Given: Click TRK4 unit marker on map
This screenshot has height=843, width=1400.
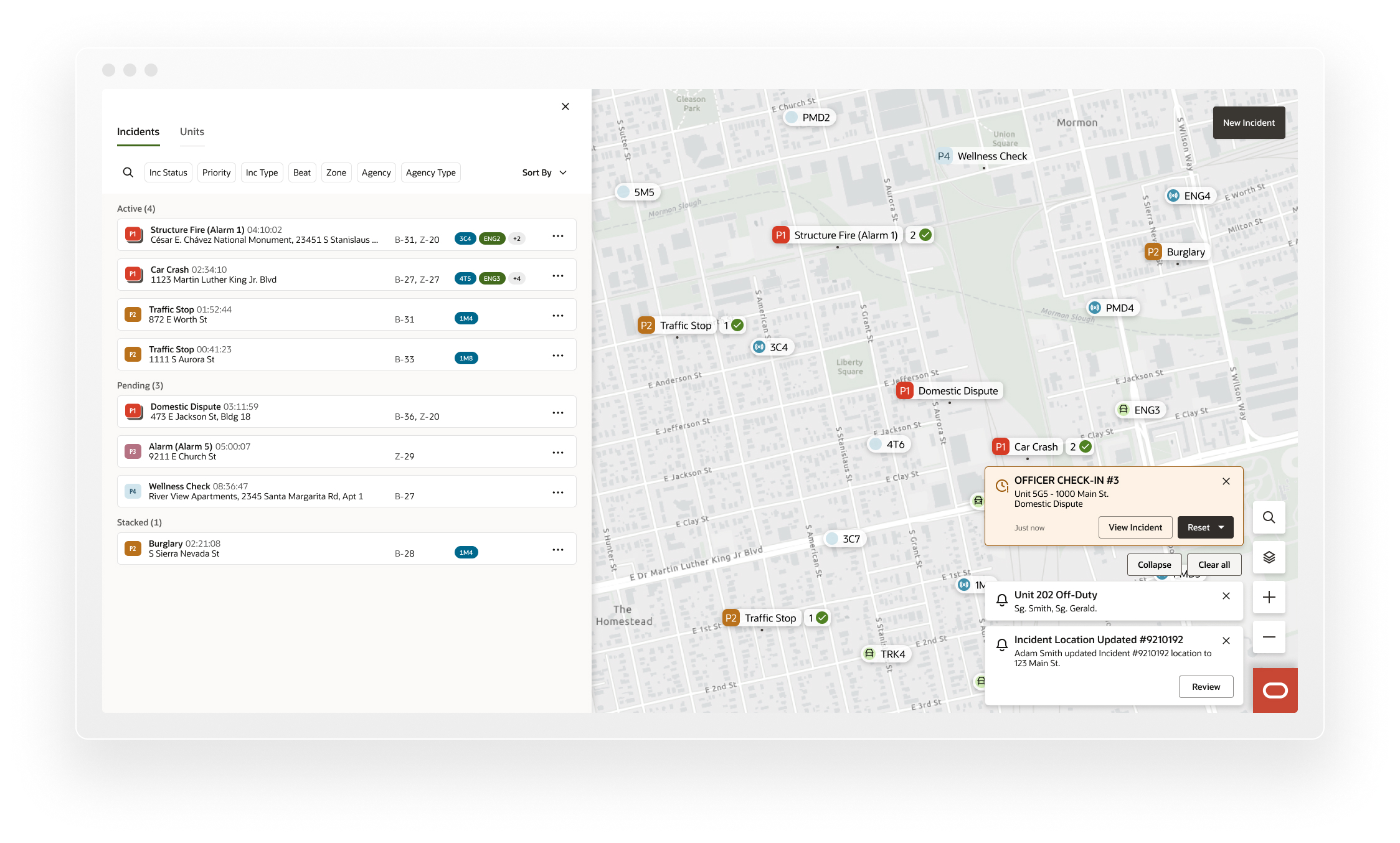Looking at the screenshot, I should click(x=885, y=654).
